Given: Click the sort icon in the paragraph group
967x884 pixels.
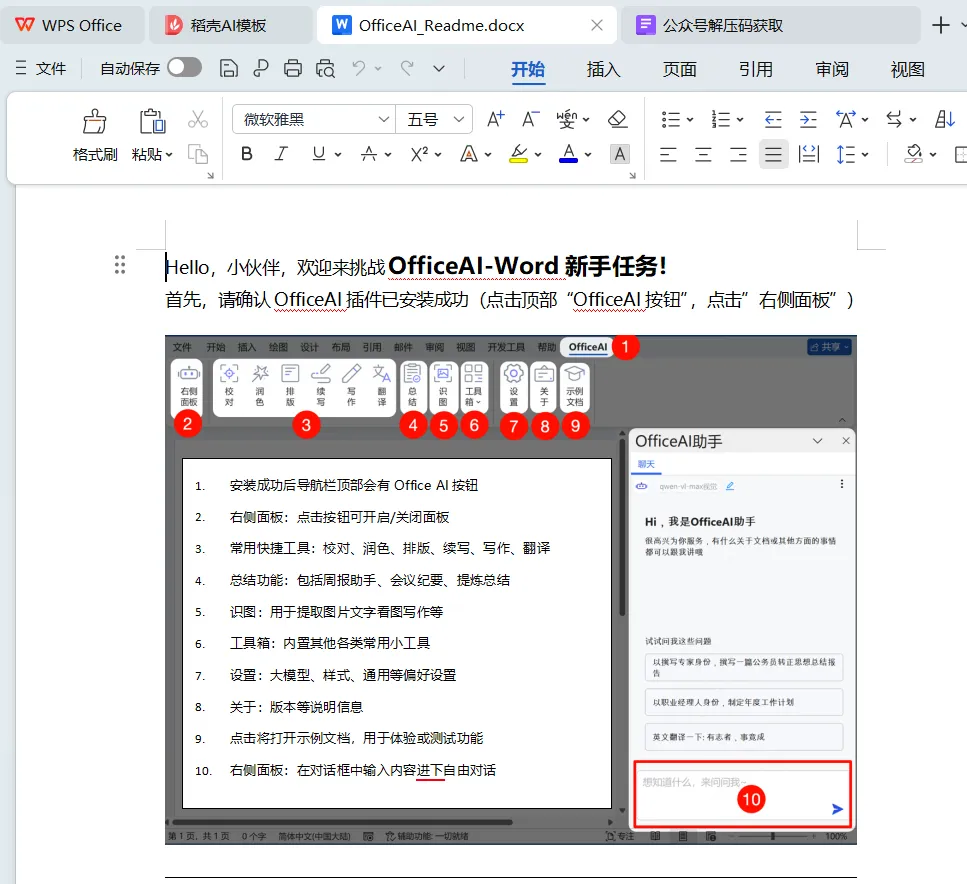Looking at the screenshot, I should click(945, 119).
